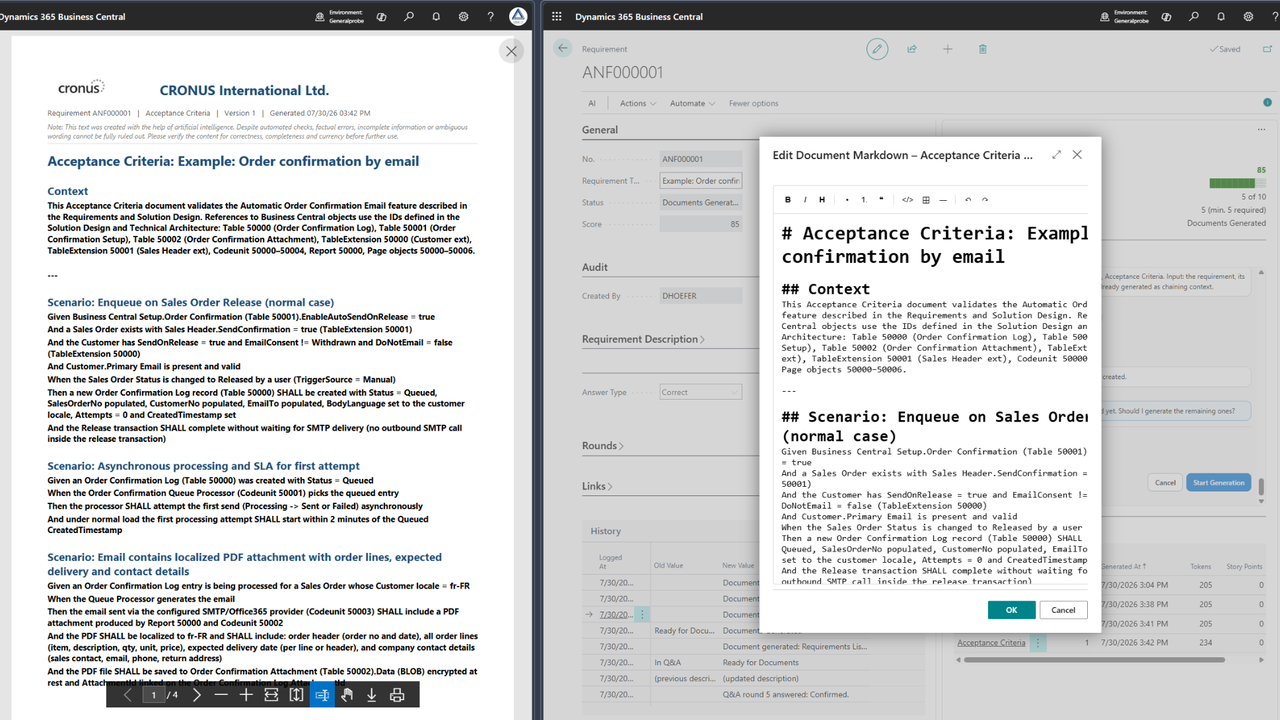The height and width of the screenshot is (720, 1280).
Task: Insert bullet list in markdown editor
Action: point(847,200)
